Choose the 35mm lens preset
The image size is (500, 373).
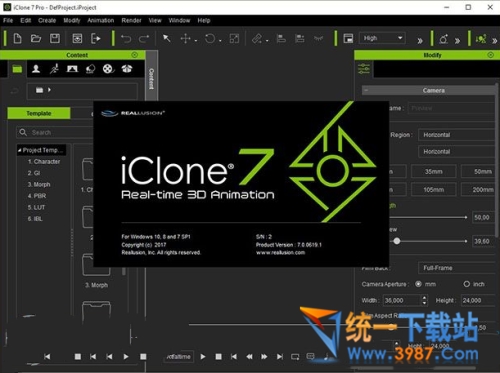433,171
